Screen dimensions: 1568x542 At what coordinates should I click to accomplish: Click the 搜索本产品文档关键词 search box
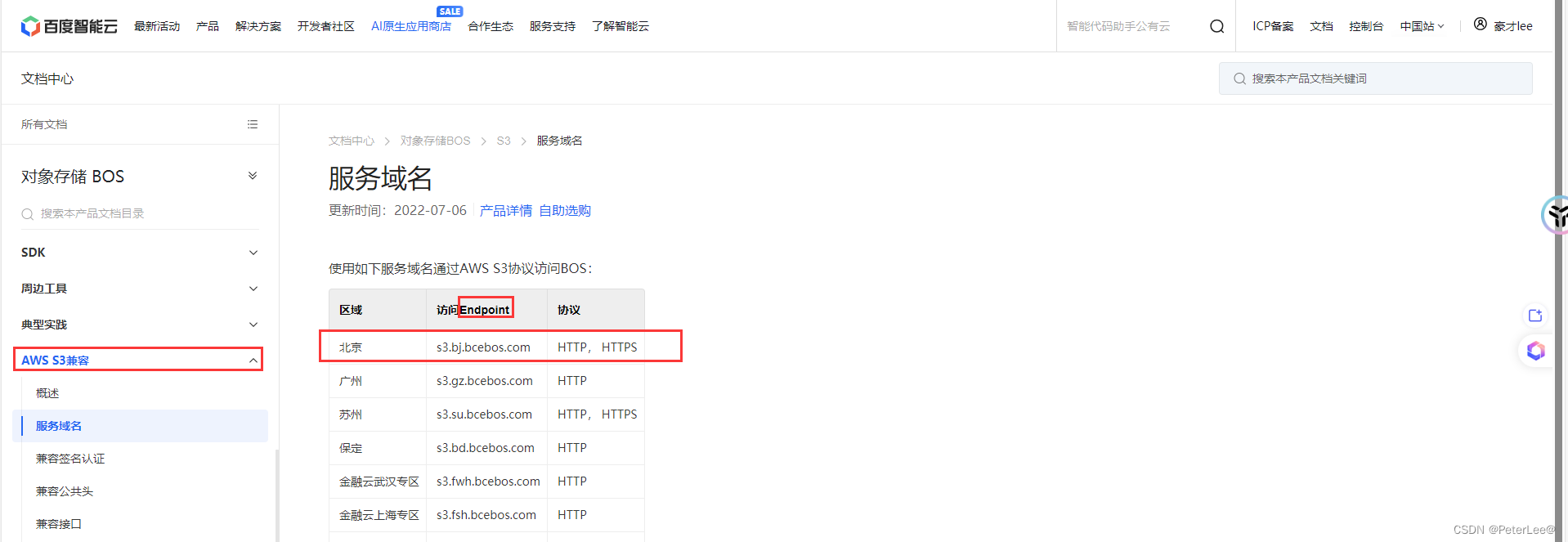click(x=1376, y=78)
